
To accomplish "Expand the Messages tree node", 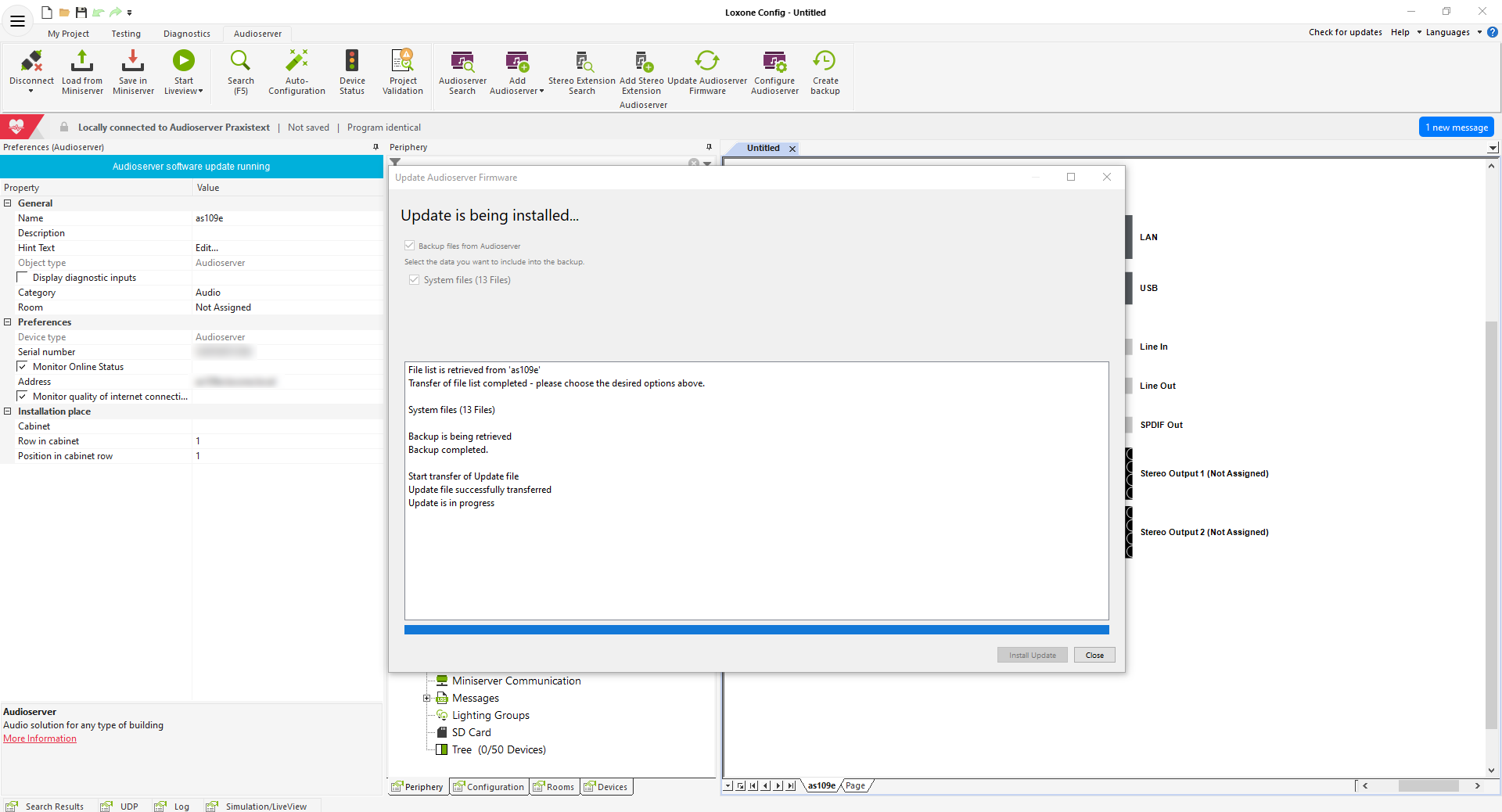I will coord(426,699).
